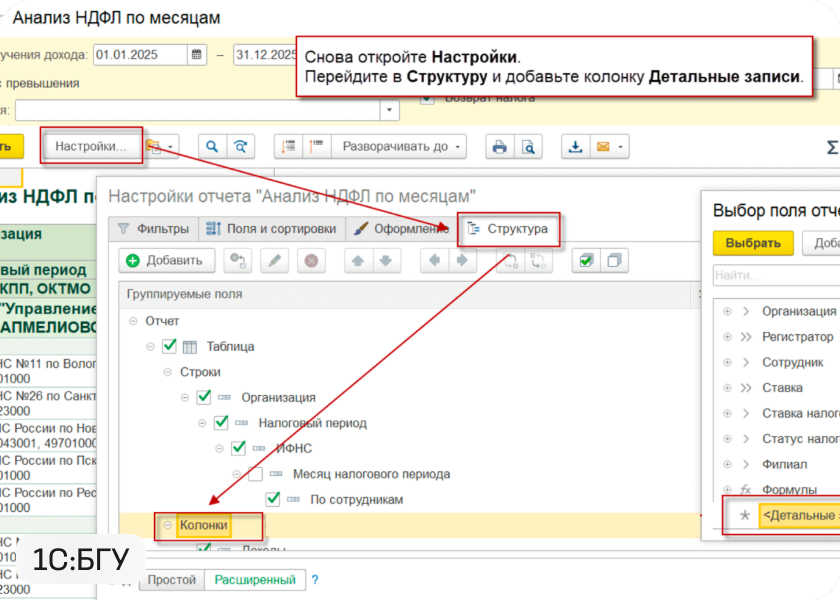Click the save report download icon
Viewport: 840px width, 600px height.
575,147
